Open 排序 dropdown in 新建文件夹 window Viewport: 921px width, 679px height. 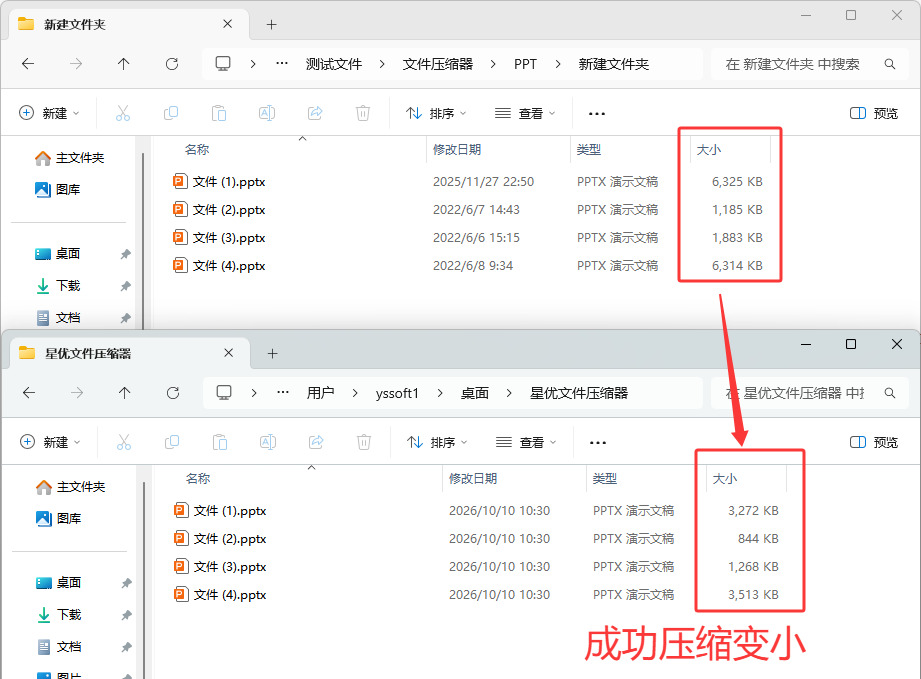pos(436,113)
